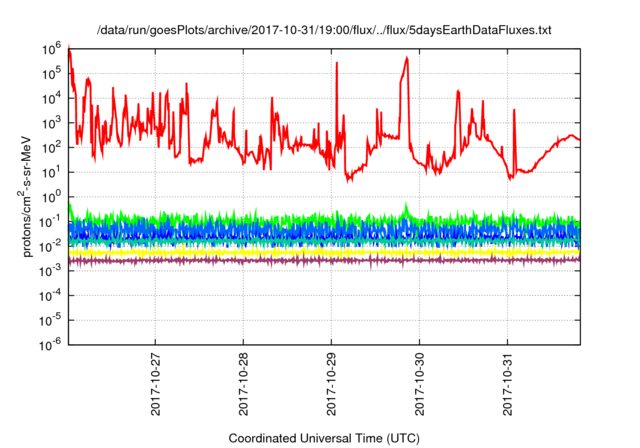Click the 10^-4 y-axis tick label
Image resolution: width=640 pixels, height=448 pixels.
(x=50, y=296)
